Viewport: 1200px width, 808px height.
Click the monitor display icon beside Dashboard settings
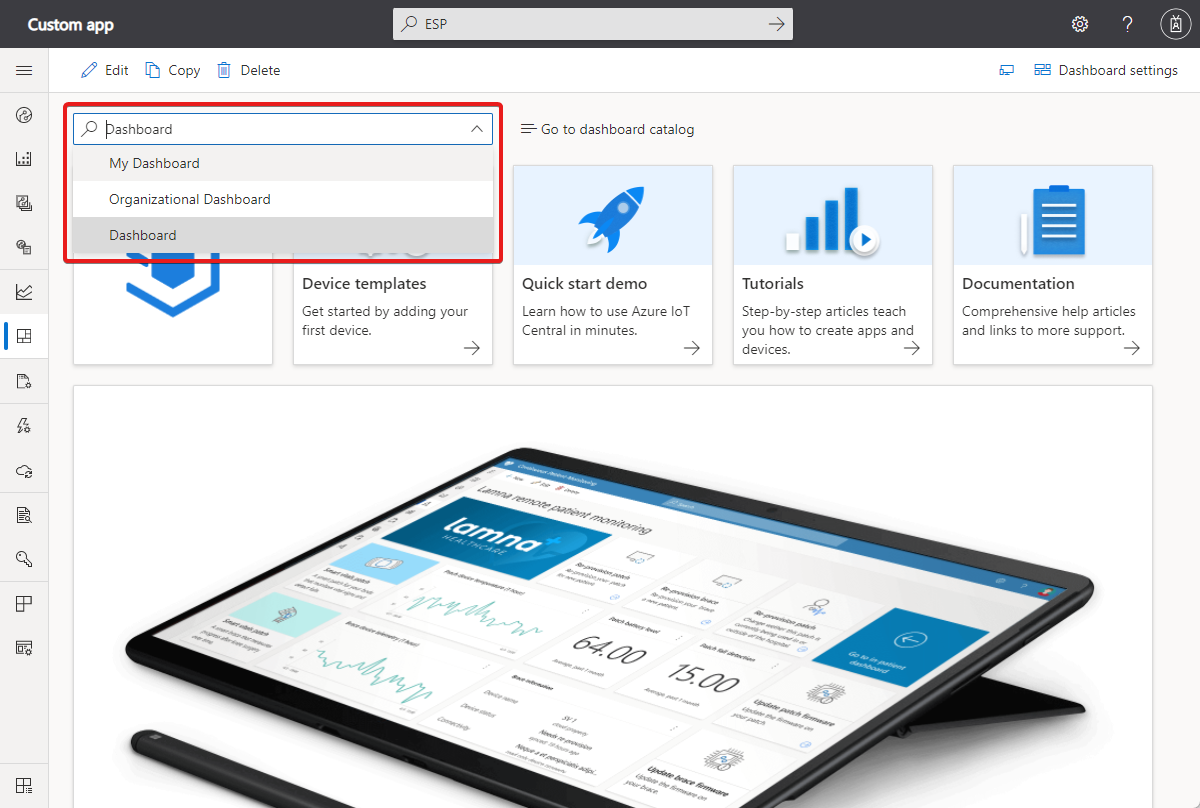(1007, 71)
